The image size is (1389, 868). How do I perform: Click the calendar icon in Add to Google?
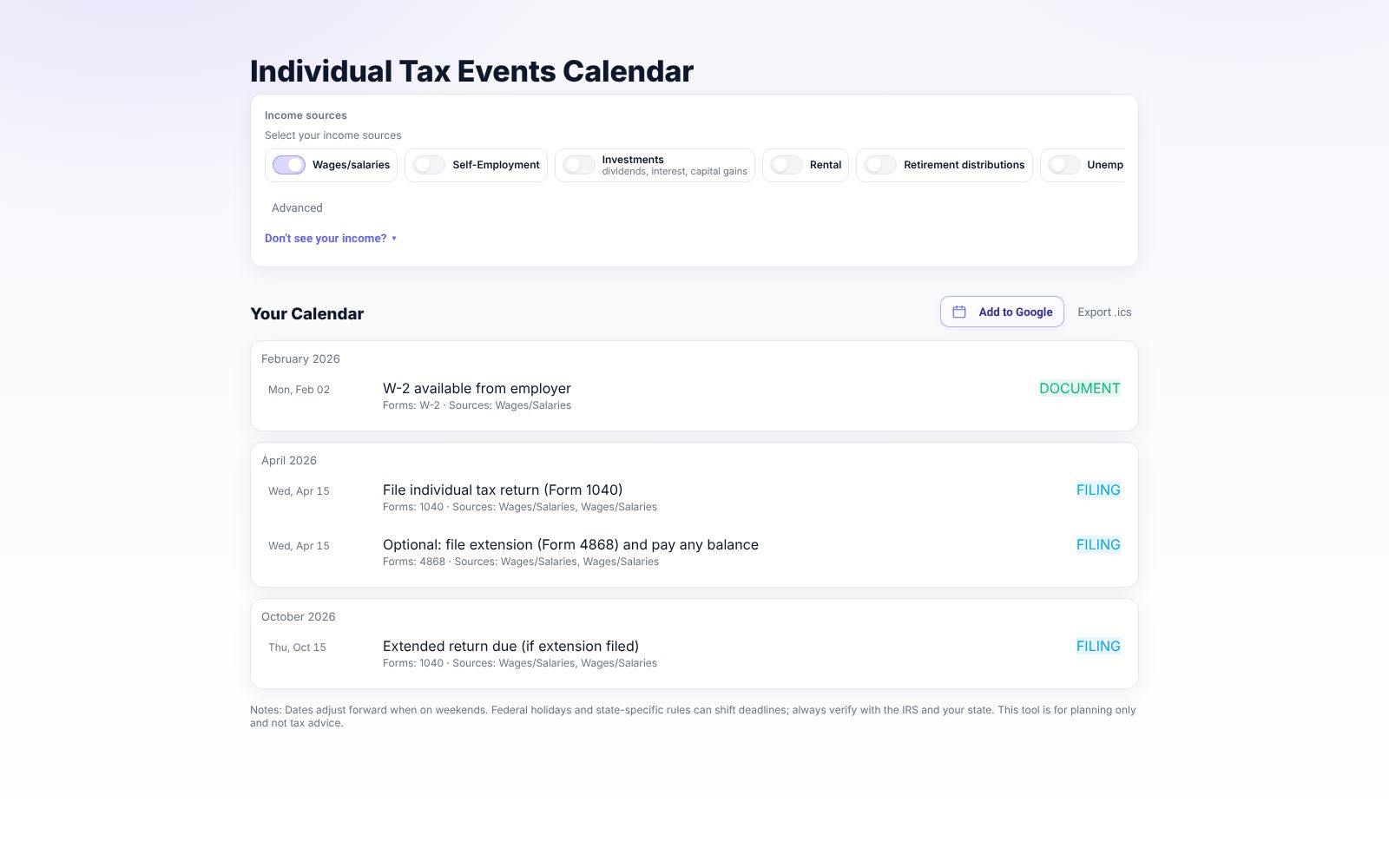[959, 312]
